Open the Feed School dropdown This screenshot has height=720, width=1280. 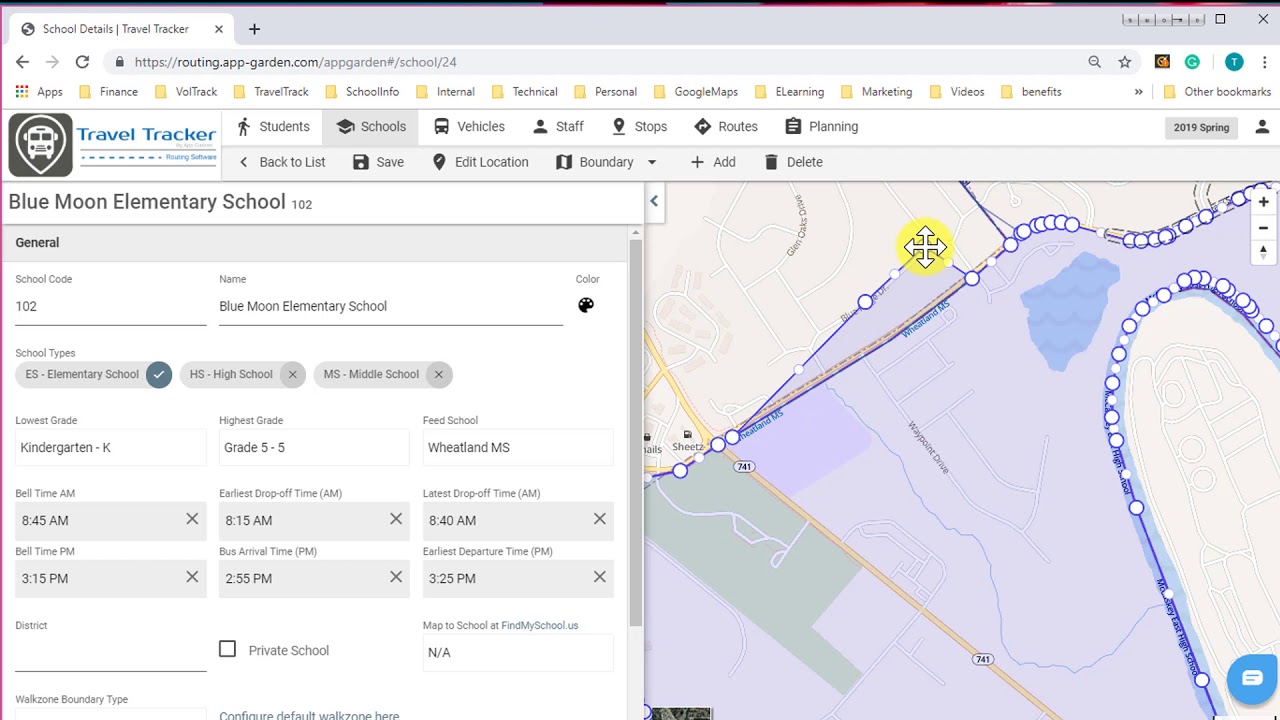pos(518,447)
